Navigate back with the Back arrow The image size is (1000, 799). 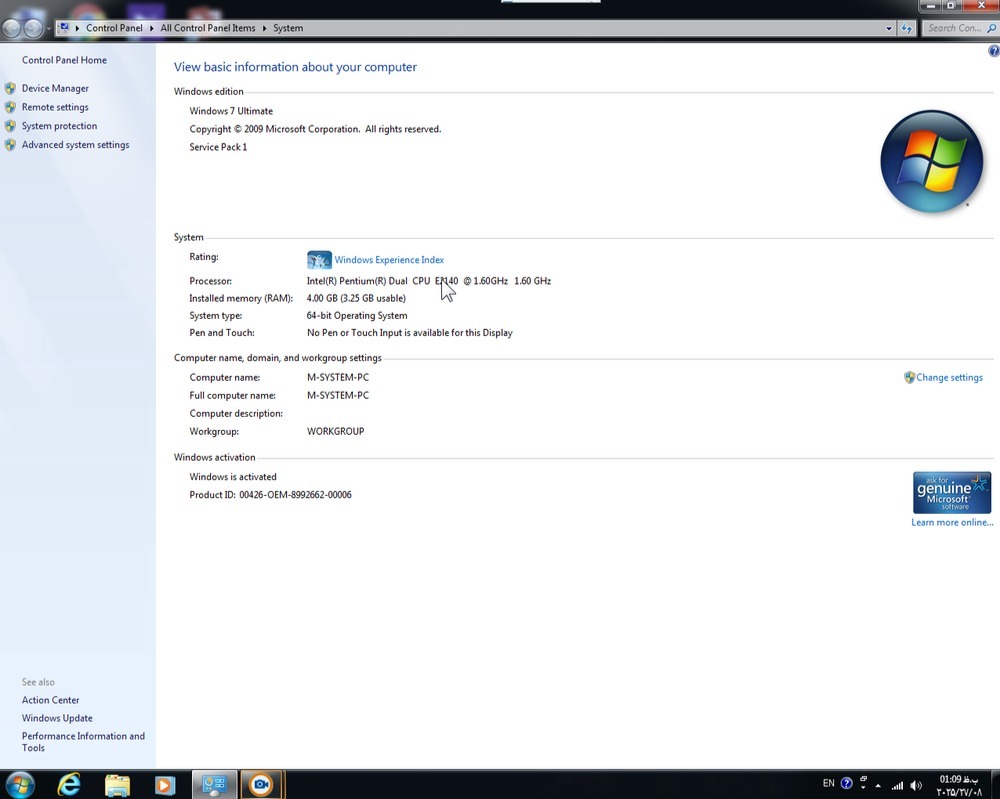(x=11, y=28)
